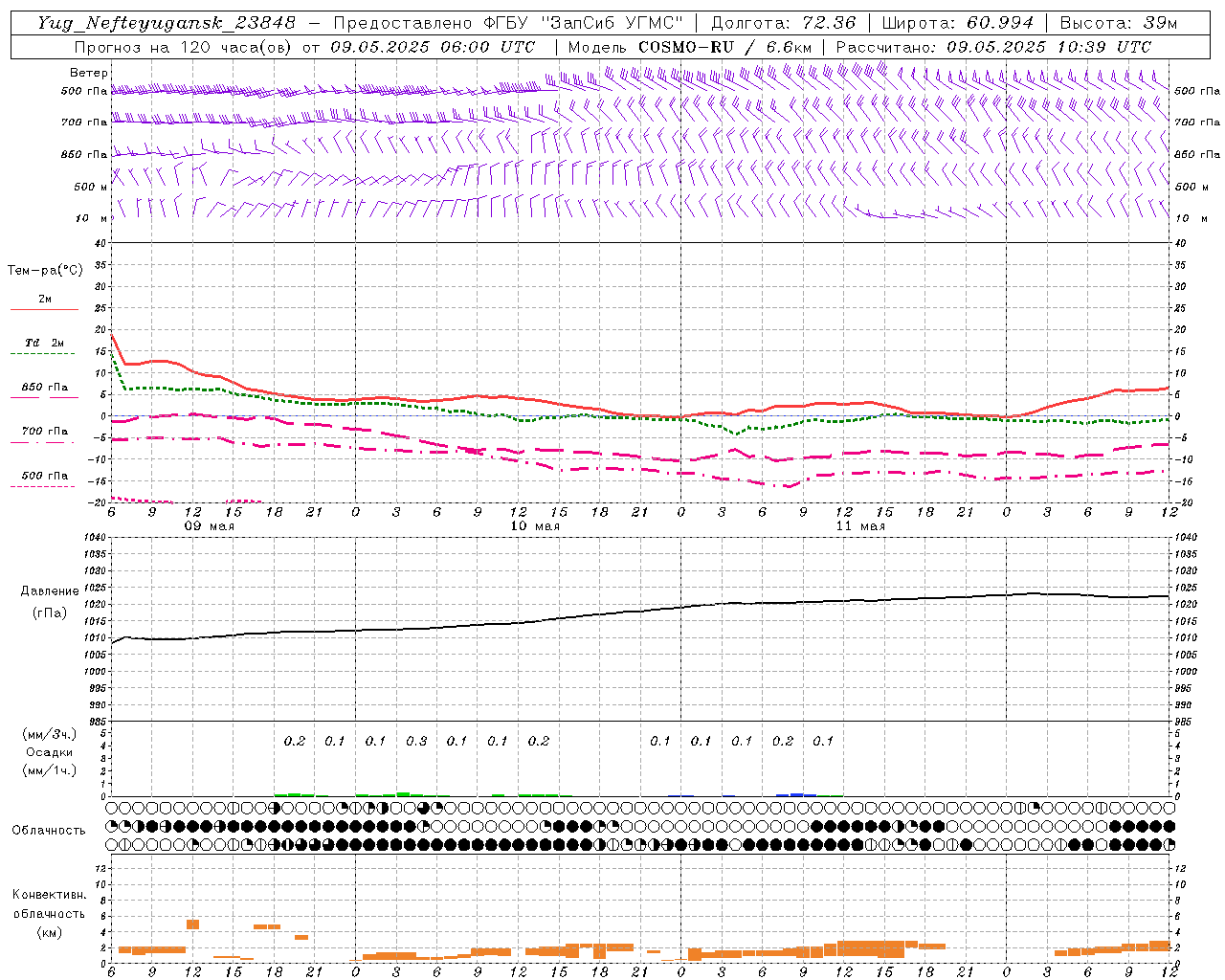Click the 500 гПа temperature legend label
1225x980 pixels.
pos(45,475)
